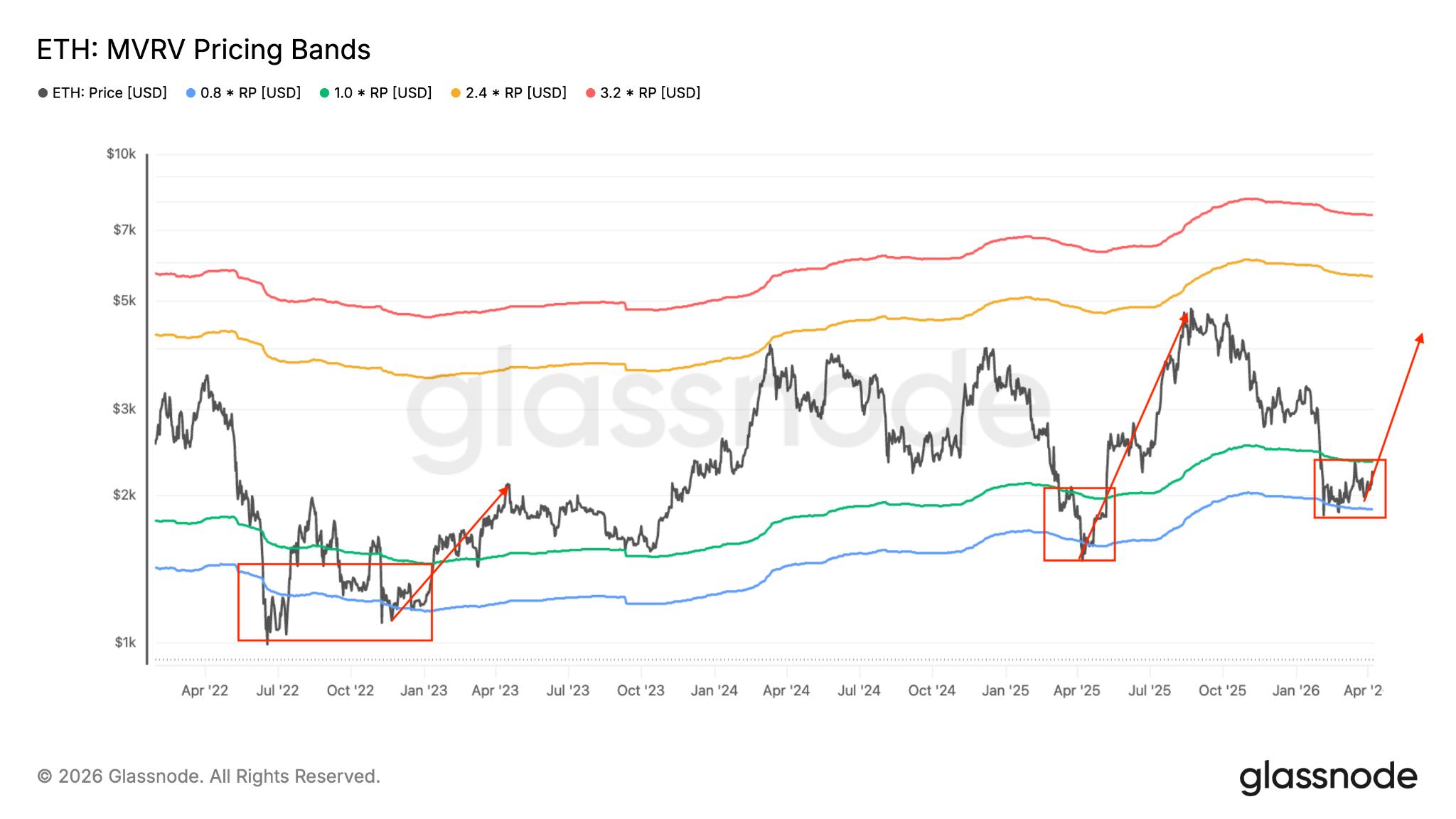Click the red 3.2 * RP legend dot
The width and height of the screenshot is (1456, 819).
pyautogui.click(x=591, y=93)
